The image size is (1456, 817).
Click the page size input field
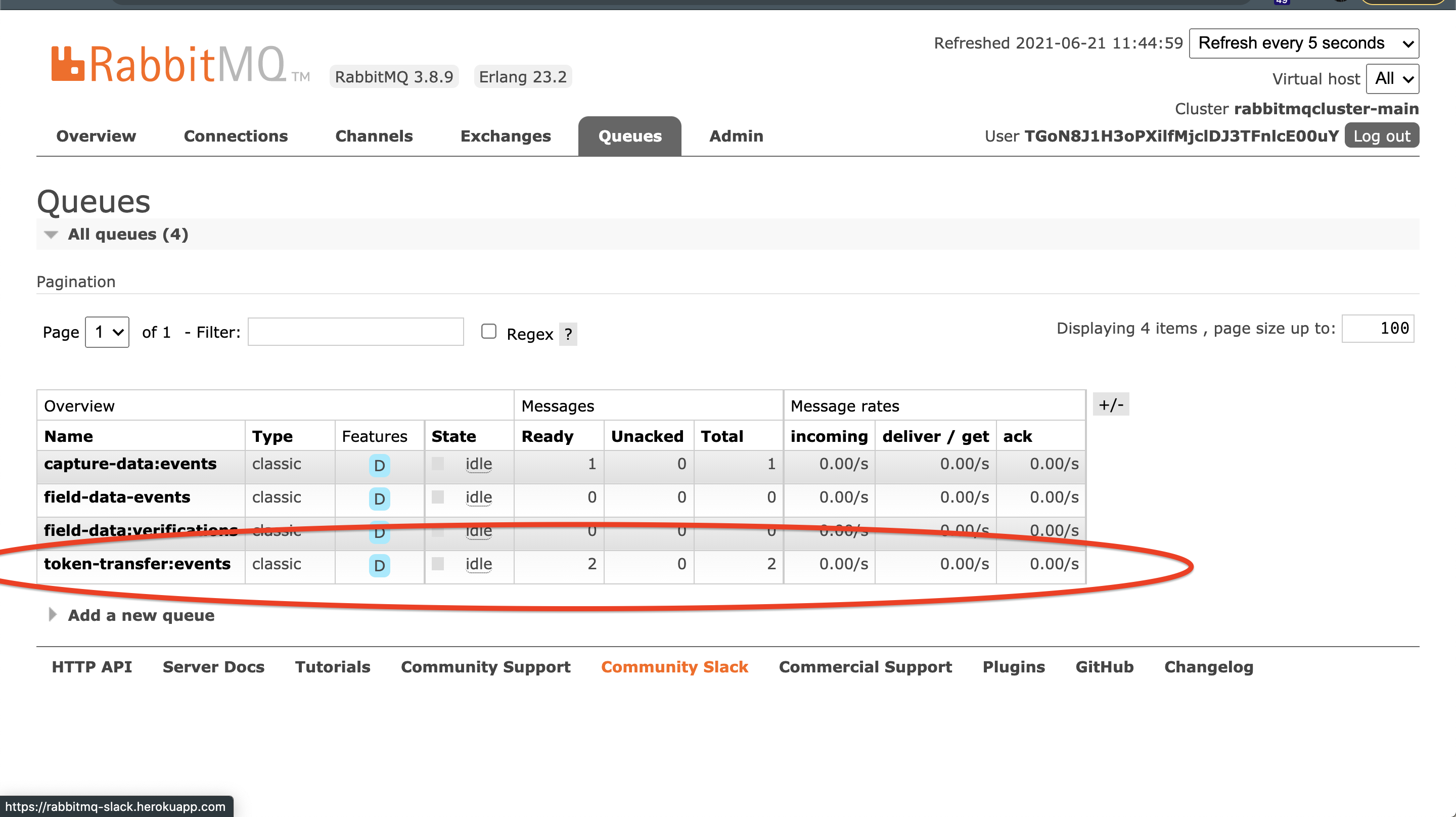tap(1378, 329)
